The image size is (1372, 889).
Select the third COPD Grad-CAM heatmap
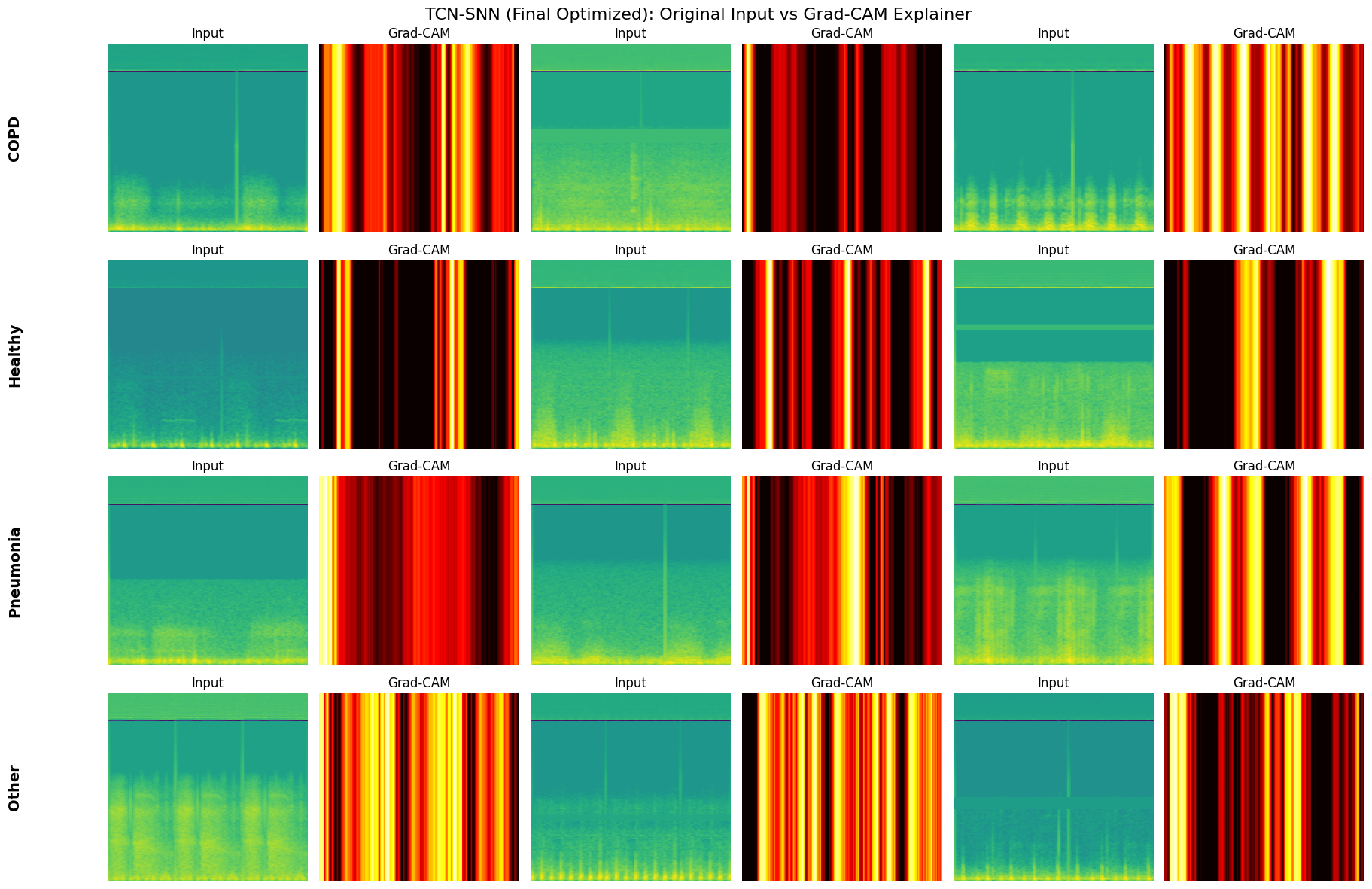pyautogui.click(x=1264, y=136)
